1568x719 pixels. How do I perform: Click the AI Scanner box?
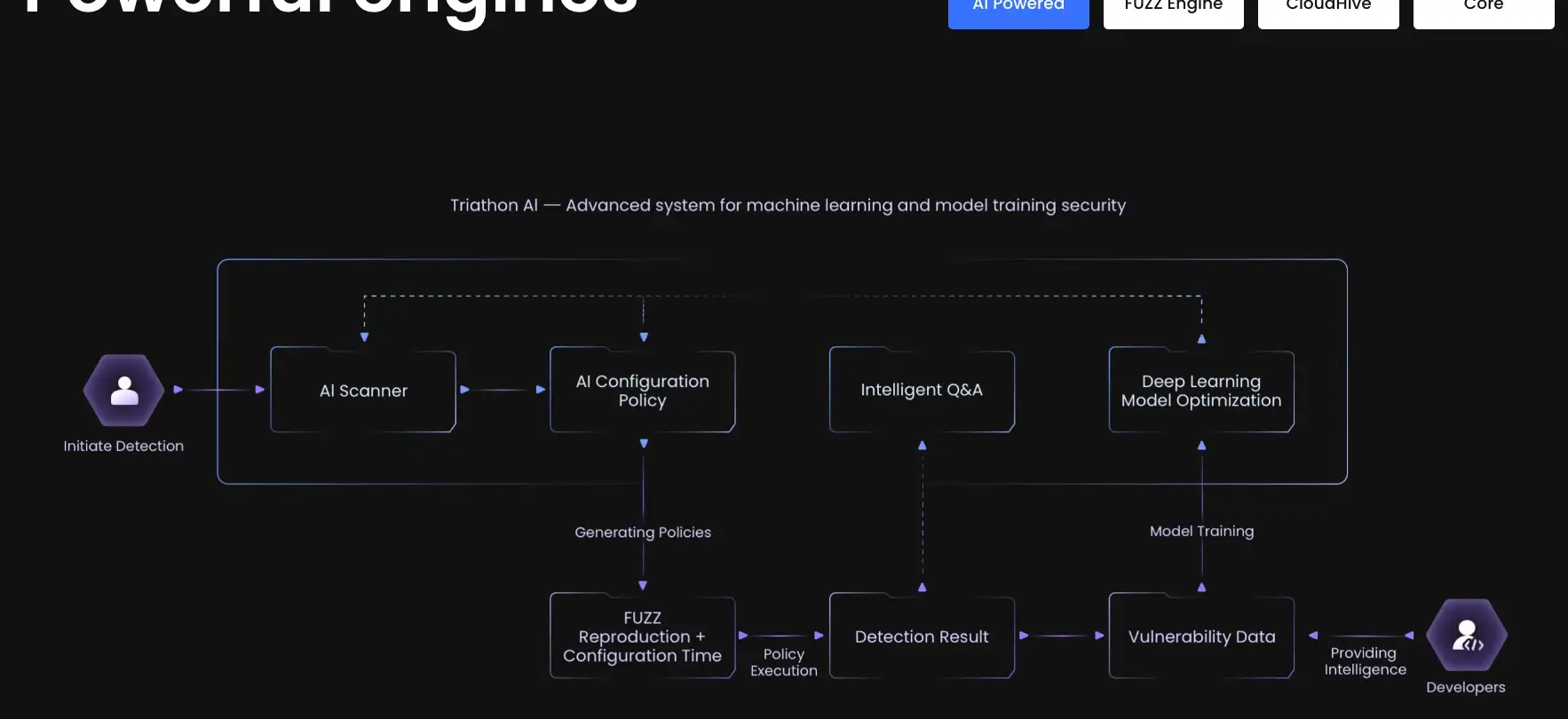pyautogui.click(x=363, y=391)
